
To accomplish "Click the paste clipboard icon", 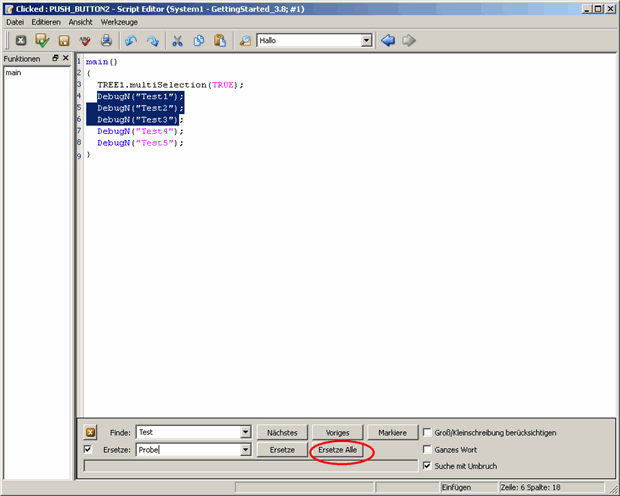I will pyautogui.click(x=220, y=40).
